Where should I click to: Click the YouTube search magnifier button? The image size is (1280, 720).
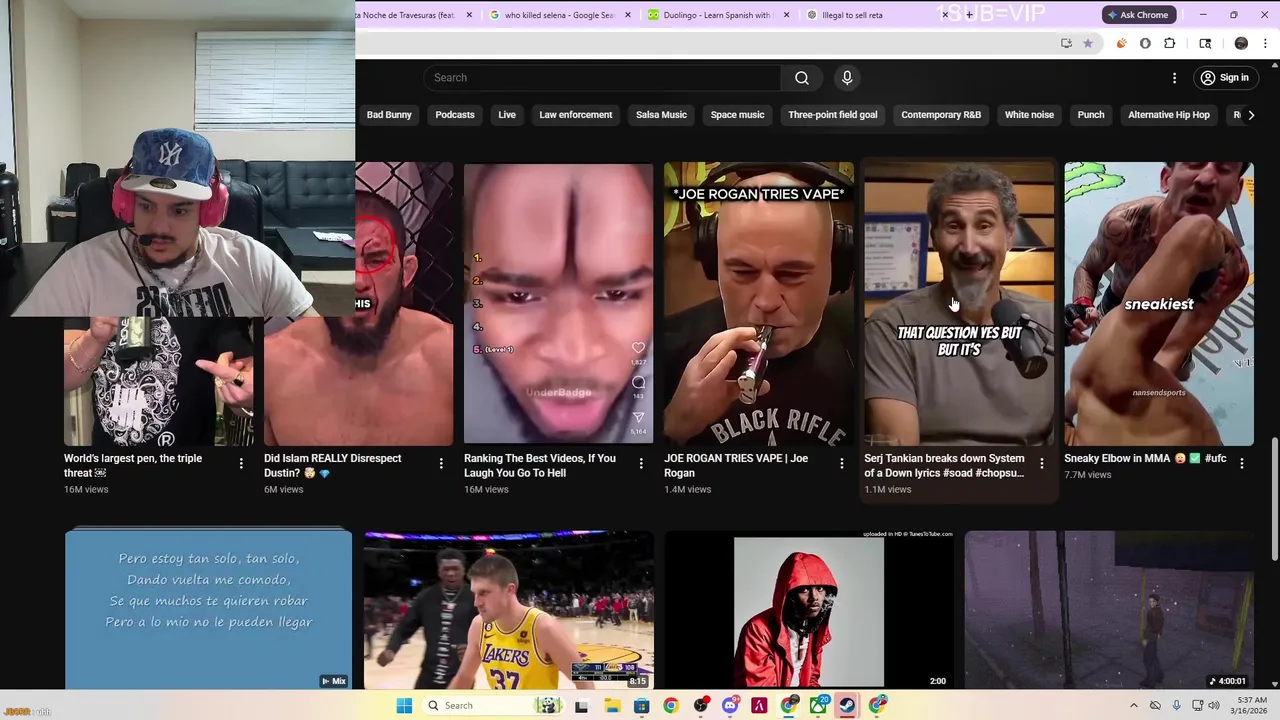pyautogui.click(x=802, y=78)
